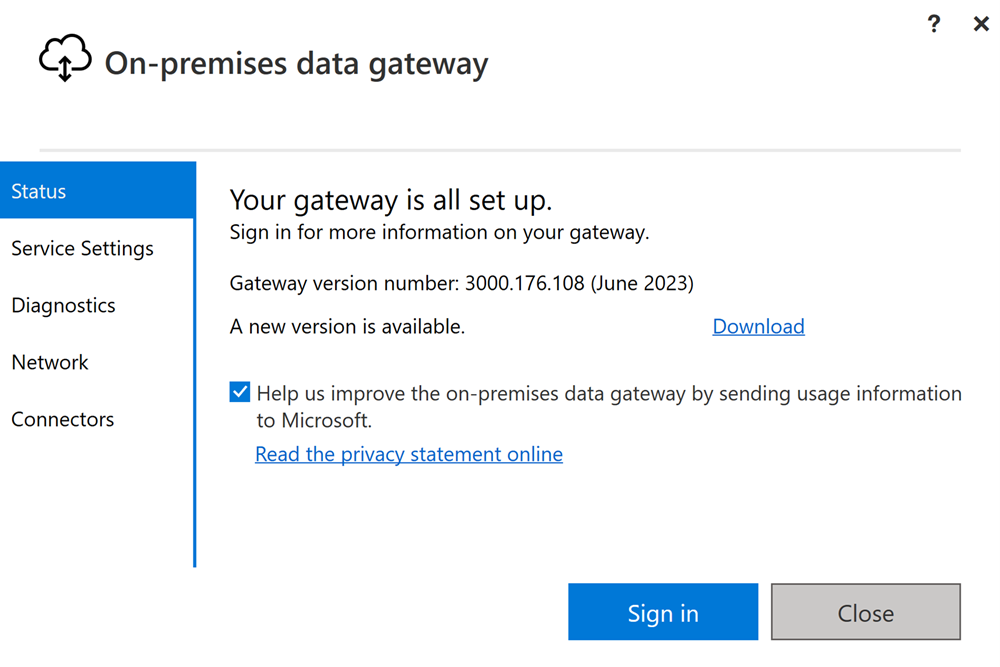Viewport: 1000px width, 667px height.
Task: Click the 'Help us improve' checkbox label
Action: tap(609, 407)
